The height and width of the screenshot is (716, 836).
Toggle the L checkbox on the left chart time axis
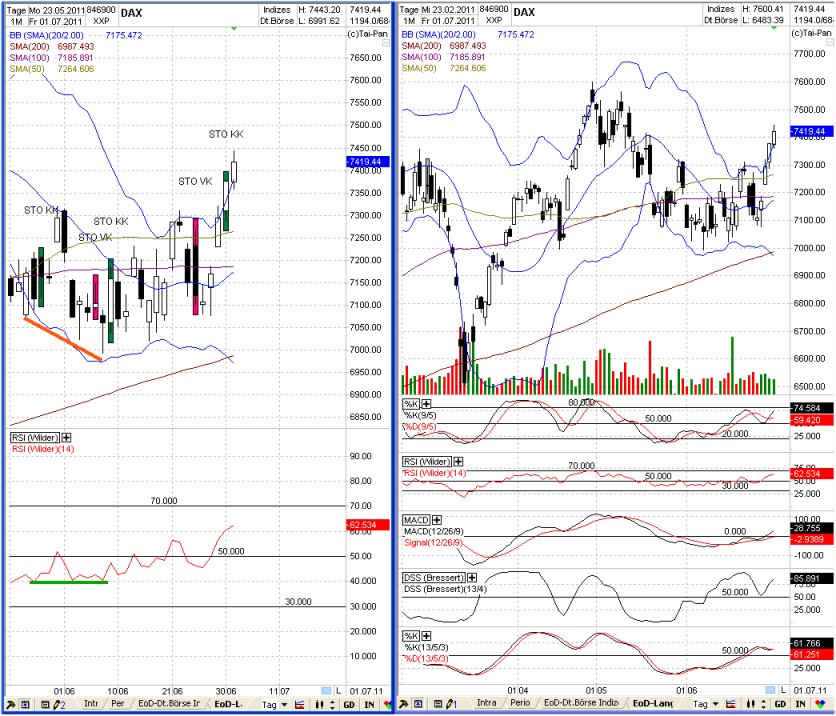tap(338, 690)
